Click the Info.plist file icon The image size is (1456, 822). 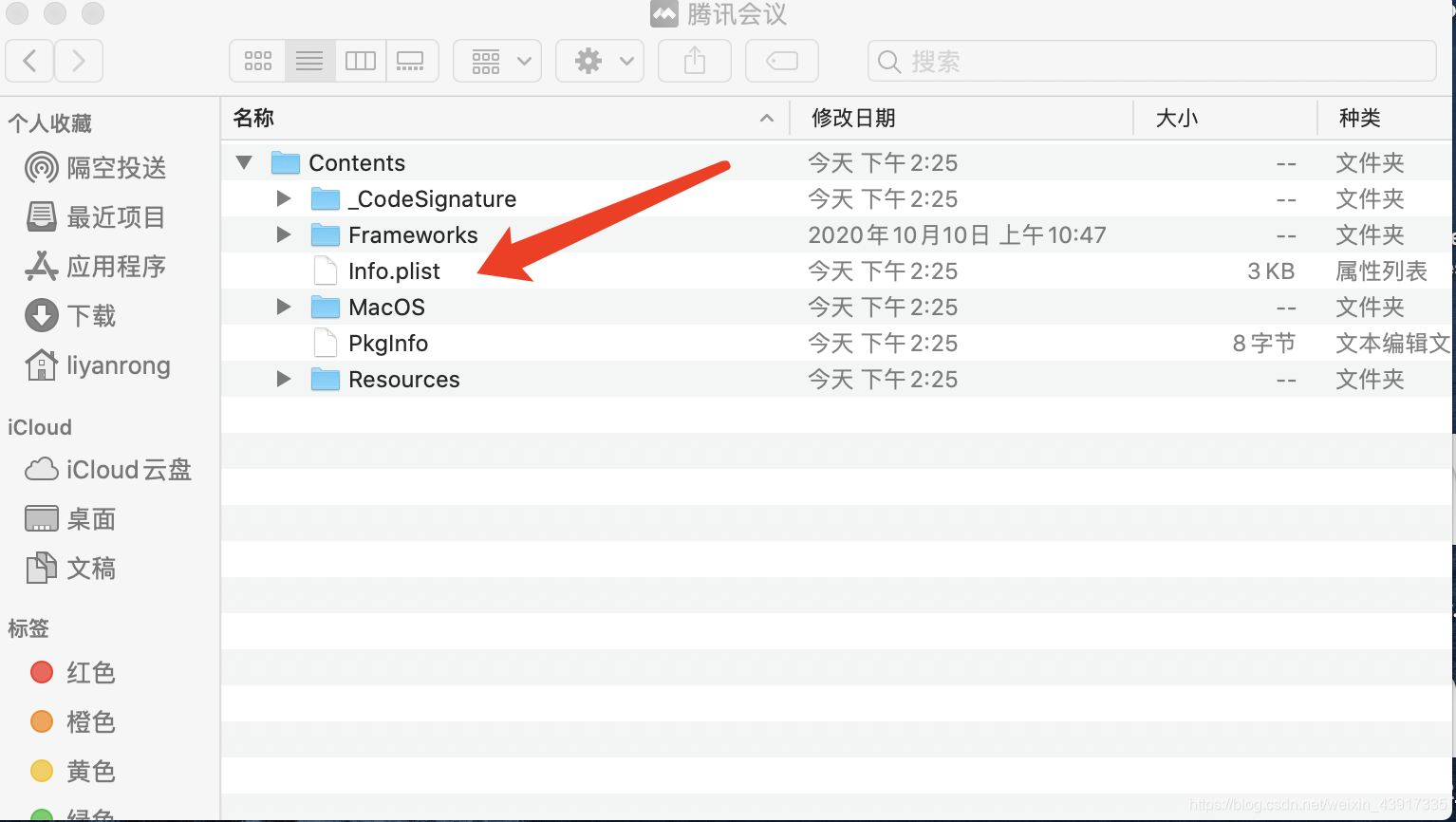point(326,271)
